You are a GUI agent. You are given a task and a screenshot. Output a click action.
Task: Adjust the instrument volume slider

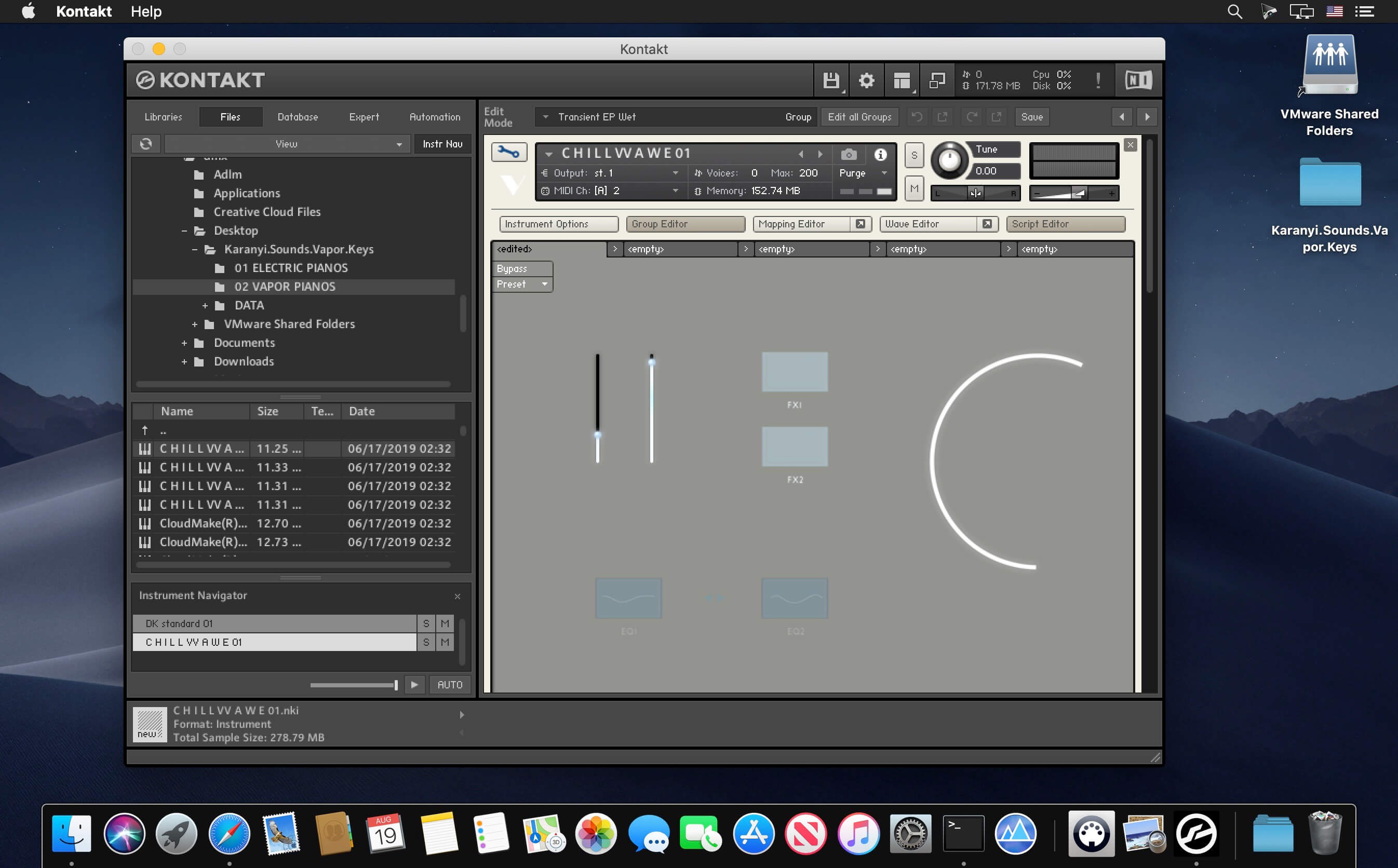pyautogui.click(x=1073, y=193)
